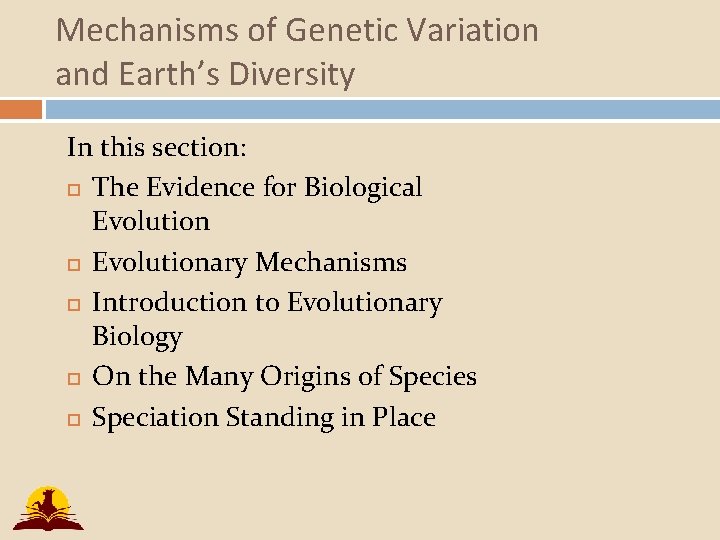Open the 'Evolutionary Mechanisms' item
This screenshot has height=540, width=720.
pos(249,262)
